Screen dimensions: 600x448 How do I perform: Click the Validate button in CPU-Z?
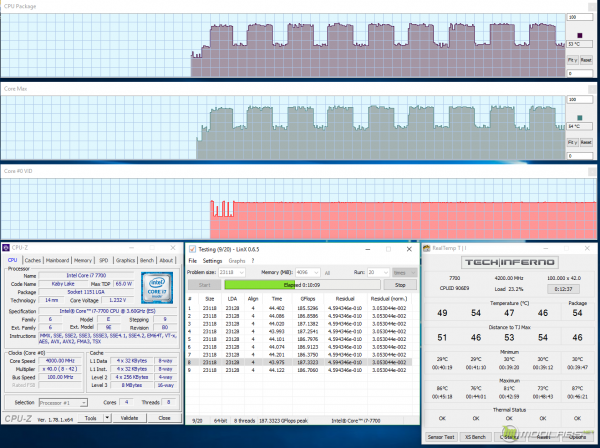point(129,418)
